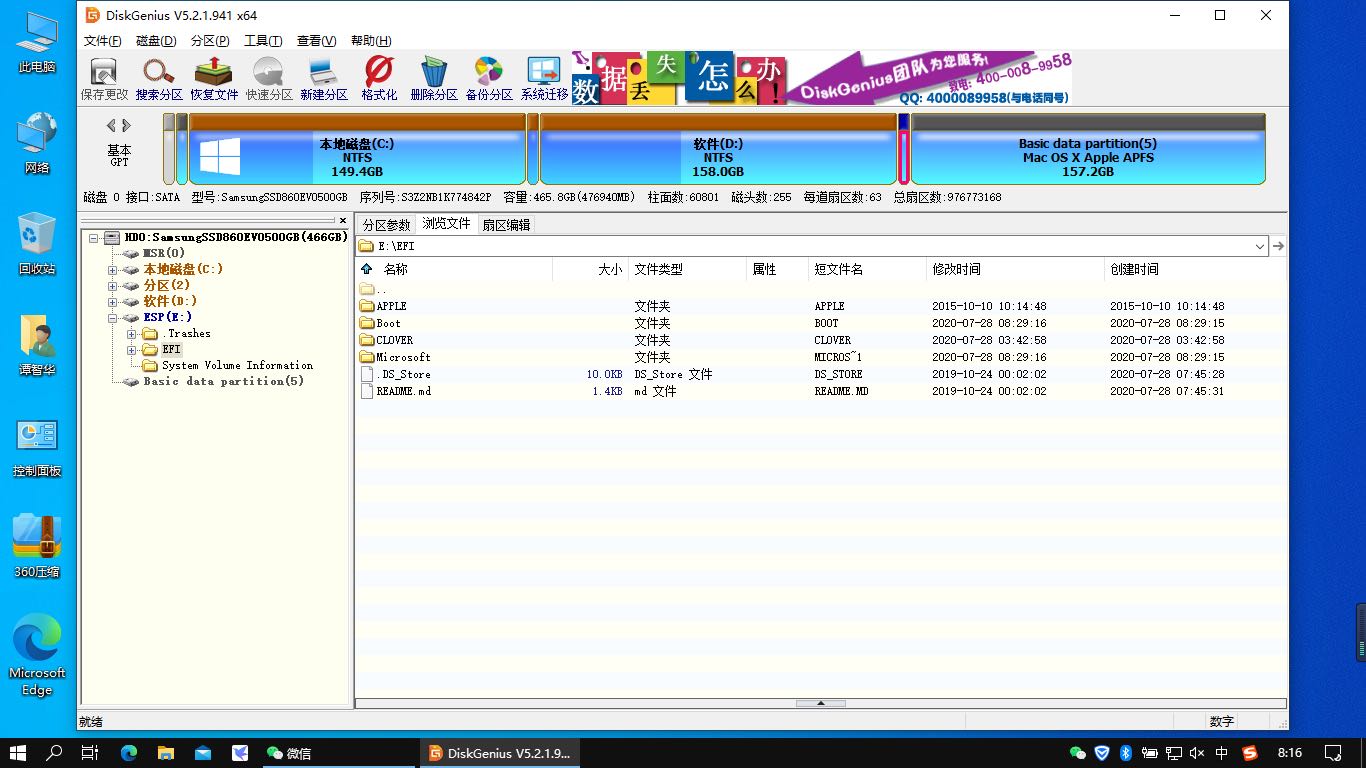
Task: Select the 回收站 (Recycle Bin) desktop icon
Action: click(37, 243)
